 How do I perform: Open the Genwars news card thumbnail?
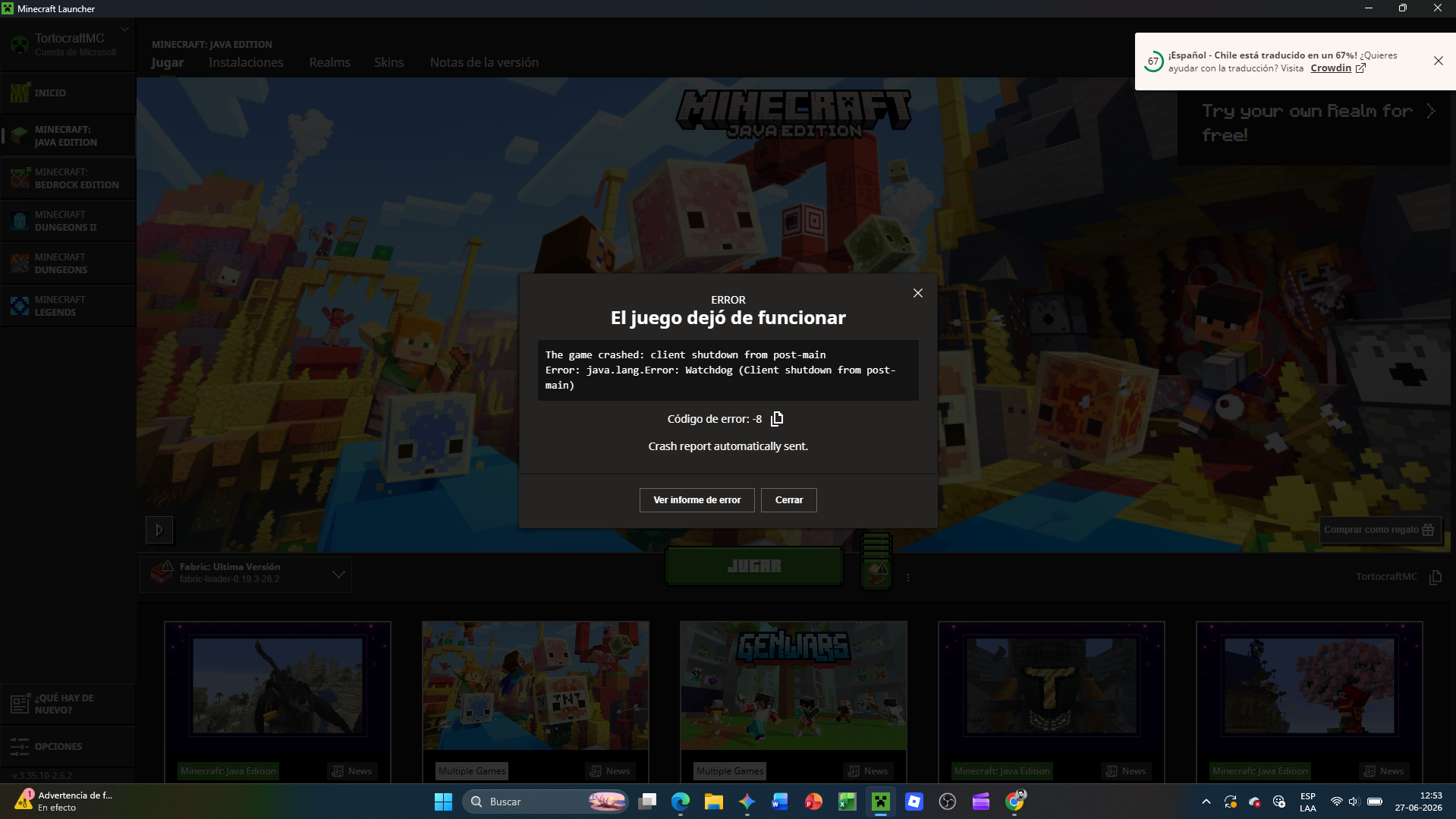pyautogui.click(x=794, y=686)
